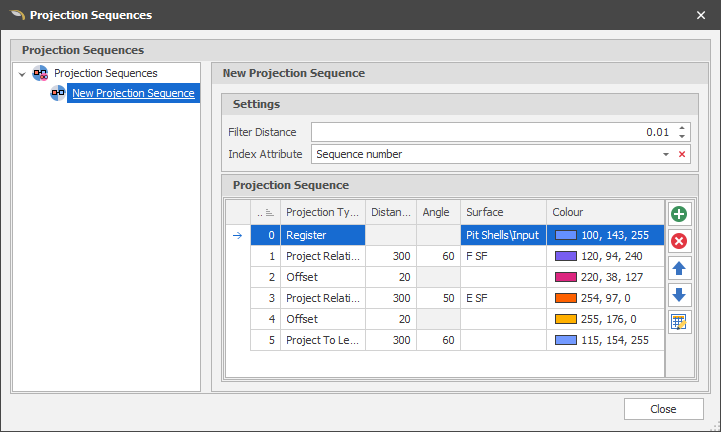Click the Close button
The height and width of the screenshot is (433, 722).
coord(663,409)
